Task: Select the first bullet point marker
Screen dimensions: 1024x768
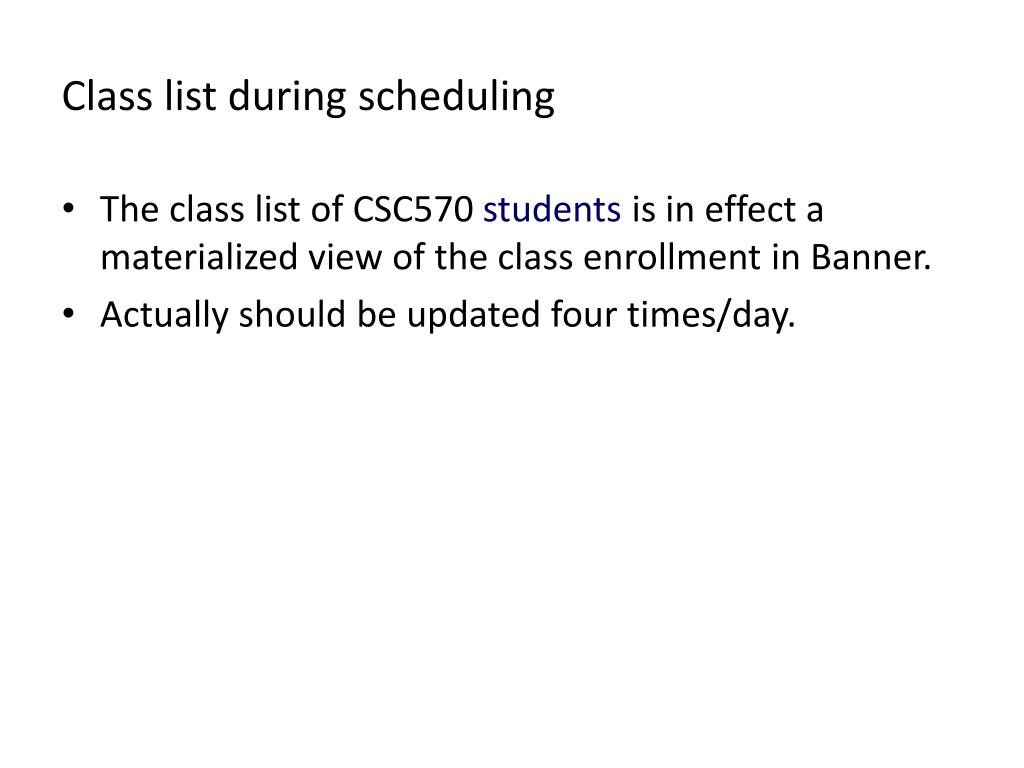Action: click(69, 210)
